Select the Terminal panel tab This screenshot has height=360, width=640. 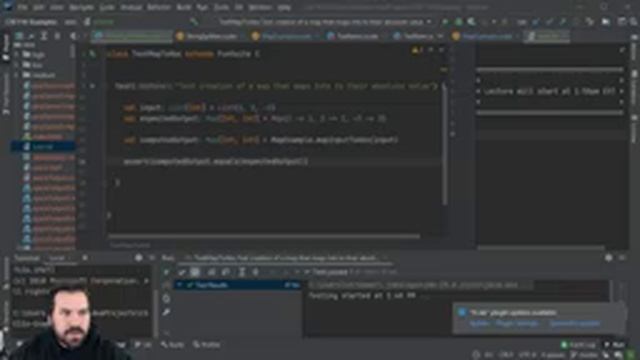(27, 258)
